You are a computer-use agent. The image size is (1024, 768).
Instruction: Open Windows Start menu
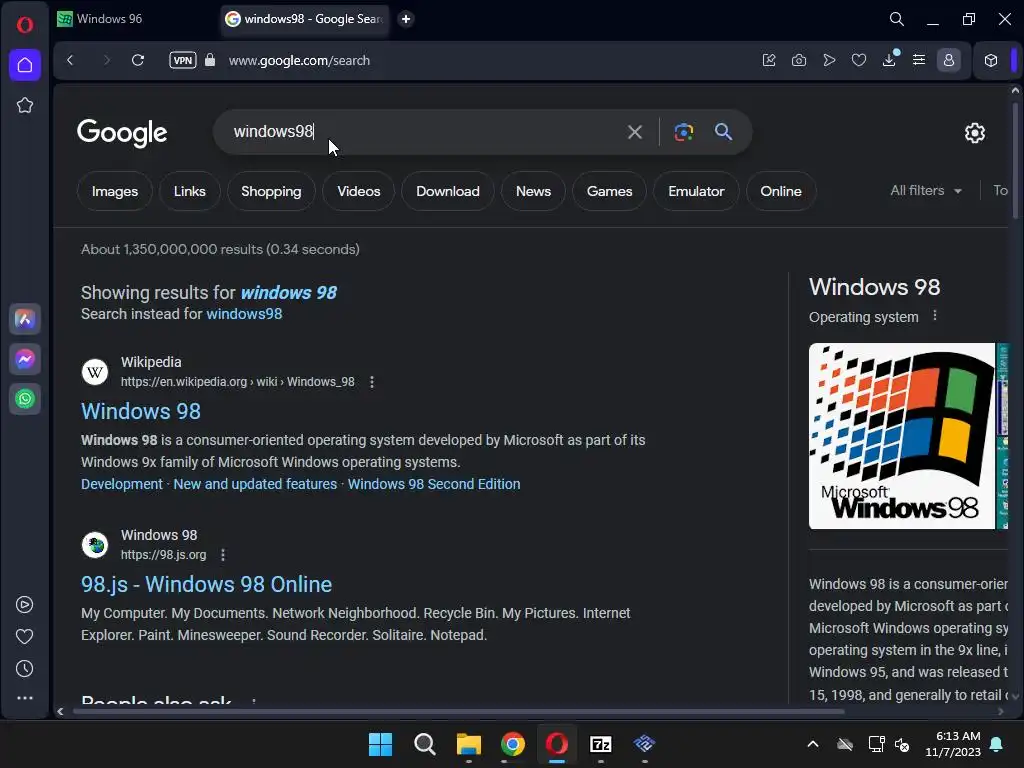[x=381, y=744]
